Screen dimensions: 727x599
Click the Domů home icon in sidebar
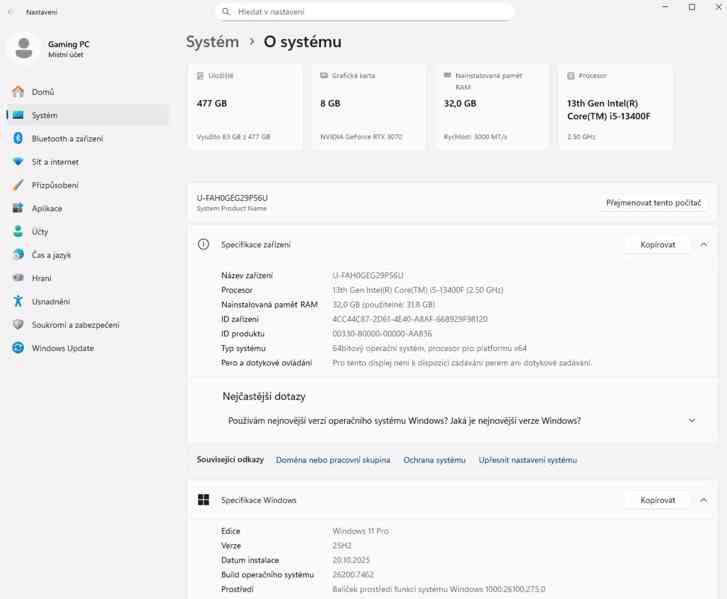pos(18,92)
